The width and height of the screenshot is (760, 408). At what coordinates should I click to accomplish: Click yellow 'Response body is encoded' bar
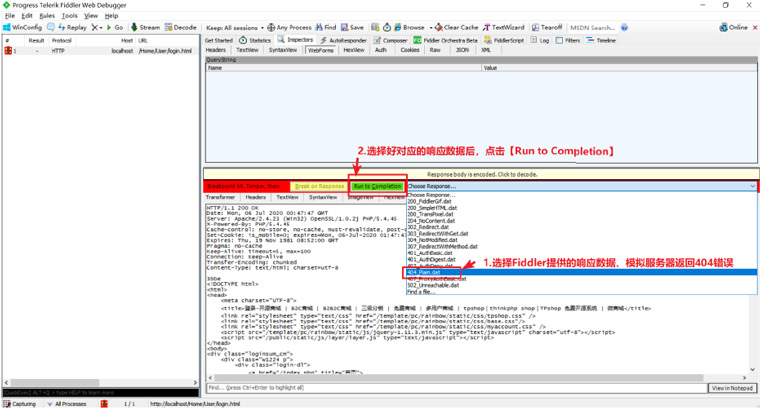pyautogui.click(x=481, y=174)
